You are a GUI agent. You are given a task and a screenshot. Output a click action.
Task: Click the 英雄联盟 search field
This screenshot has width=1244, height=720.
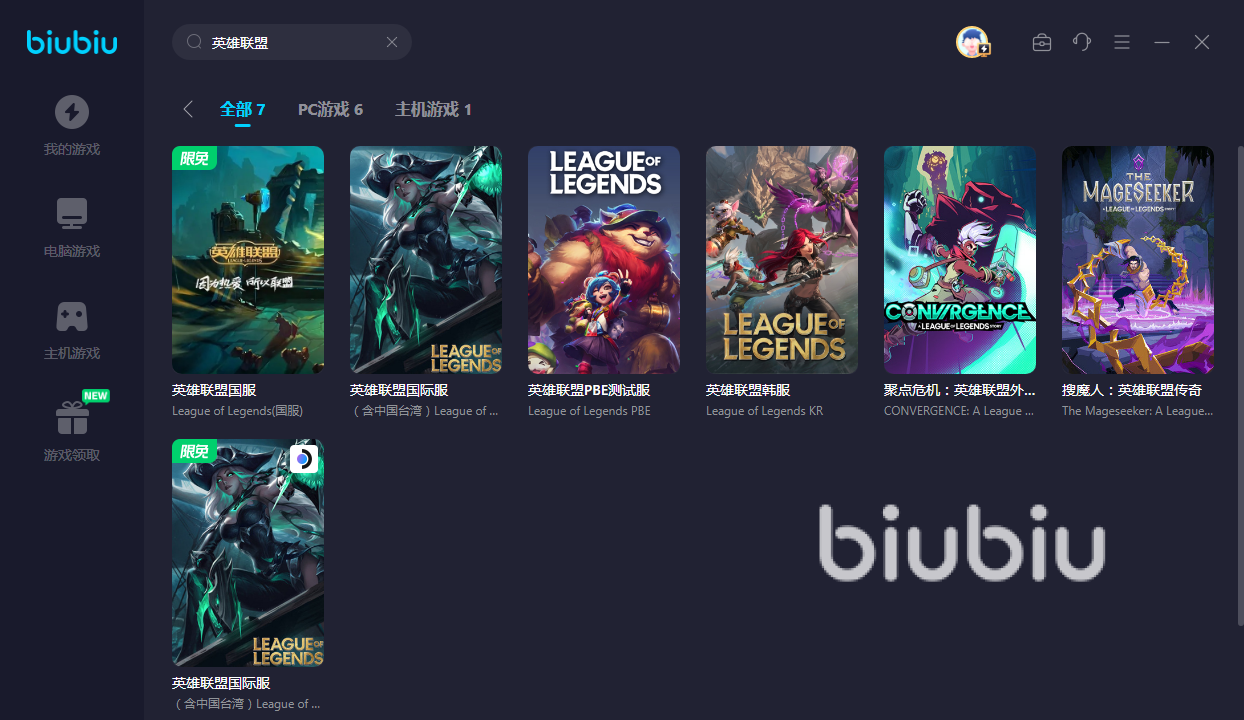tap(292, 42)
